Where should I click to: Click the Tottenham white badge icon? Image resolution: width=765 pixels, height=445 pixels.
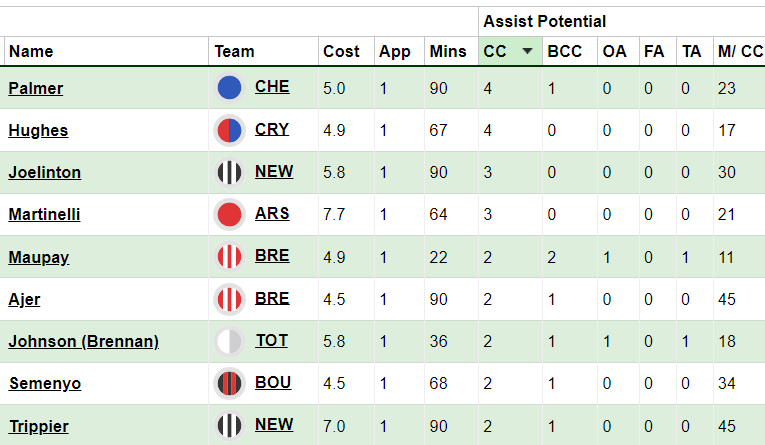(229, 341)
